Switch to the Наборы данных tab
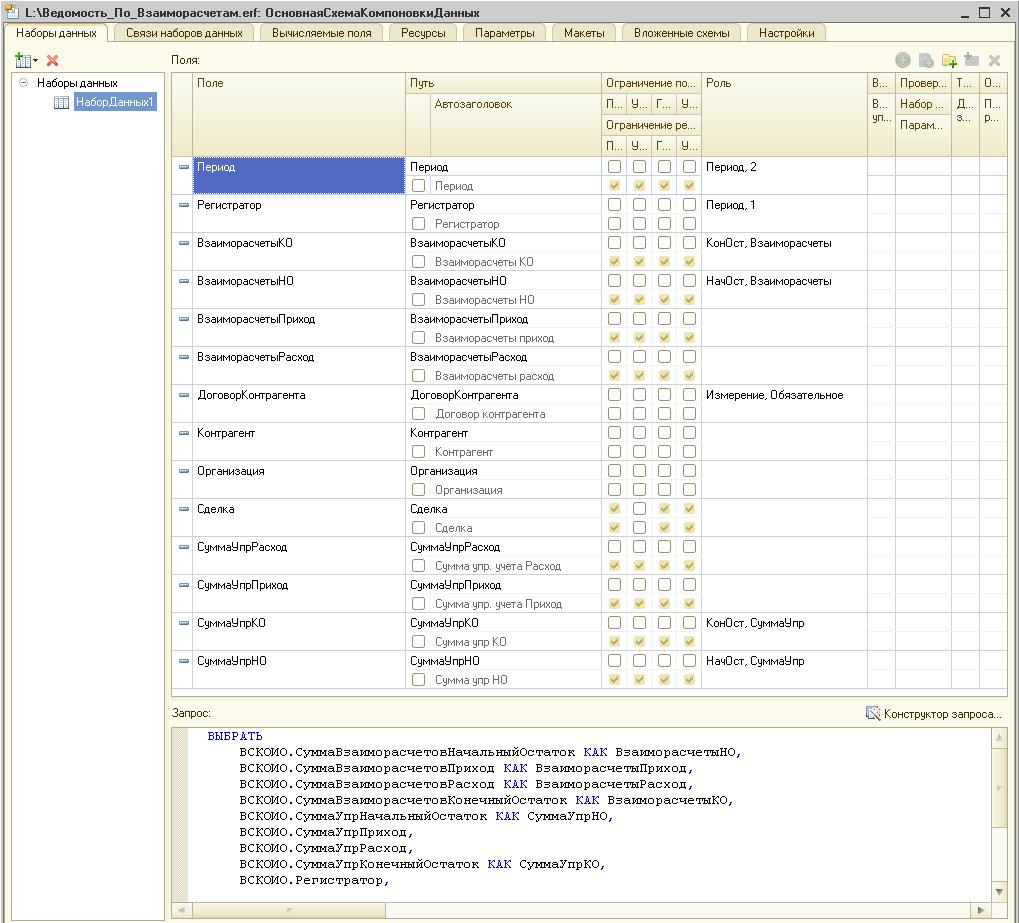Viewport: 1019px width, 923px height. click(57, 33)
